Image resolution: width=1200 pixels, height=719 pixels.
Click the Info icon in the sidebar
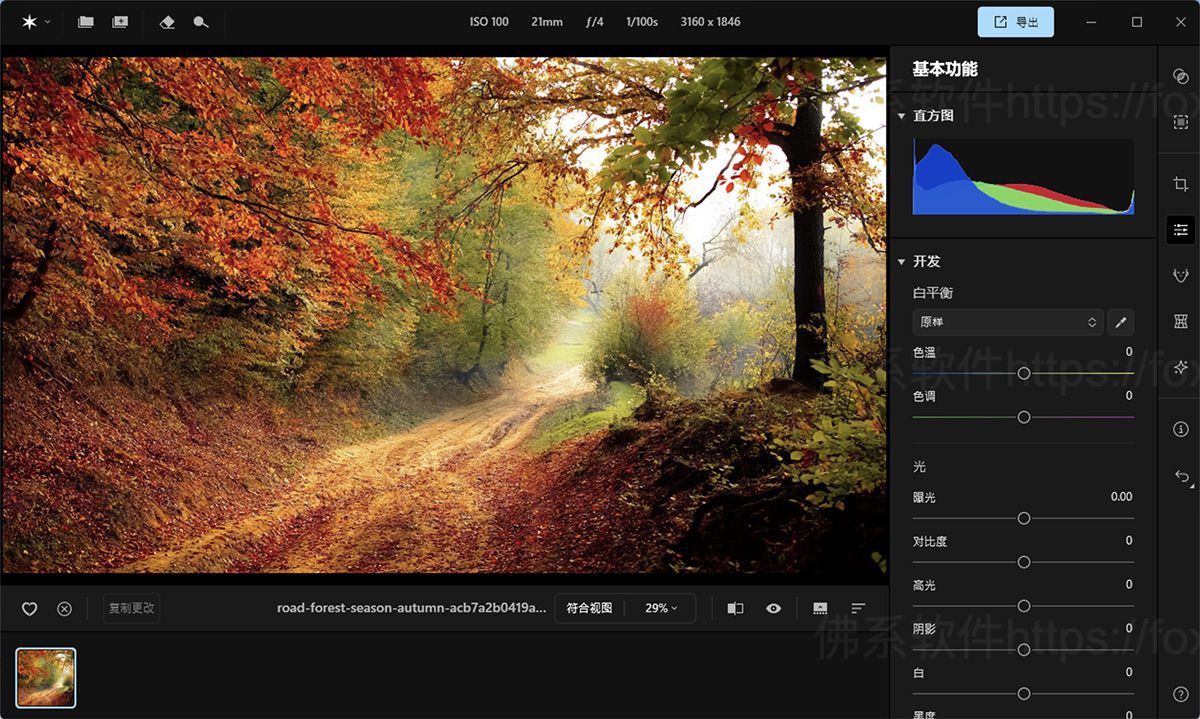pyautogui.click(x=1180, y=429)
